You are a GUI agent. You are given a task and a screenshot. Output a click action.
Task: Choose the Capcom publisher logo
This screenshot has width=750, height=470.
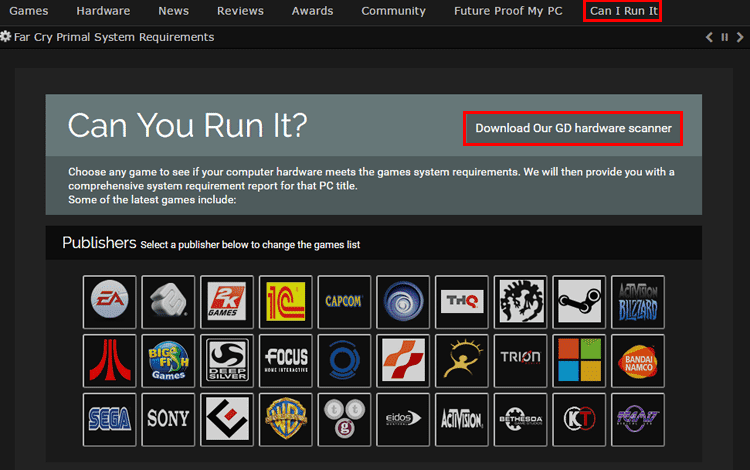tap(344, 302)
